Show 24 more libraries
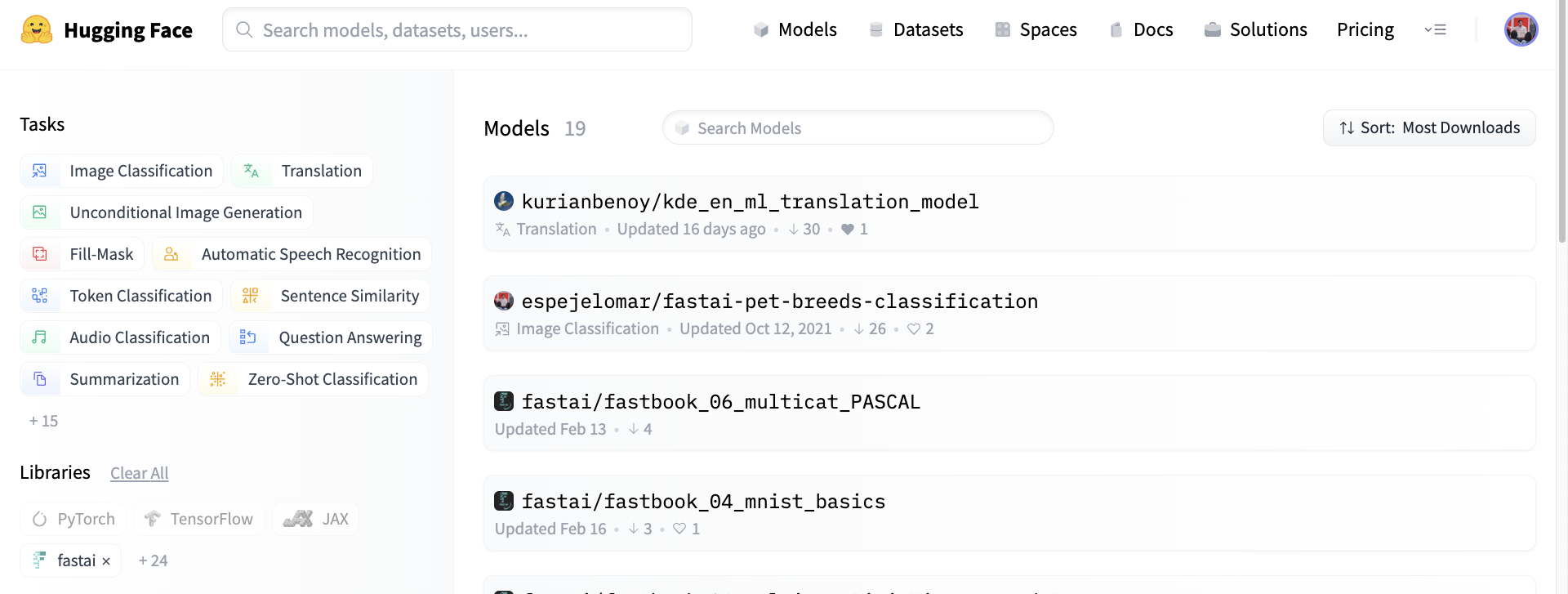Image resolution: width=1568 pixels, height=594 pixels. (153, 561)
